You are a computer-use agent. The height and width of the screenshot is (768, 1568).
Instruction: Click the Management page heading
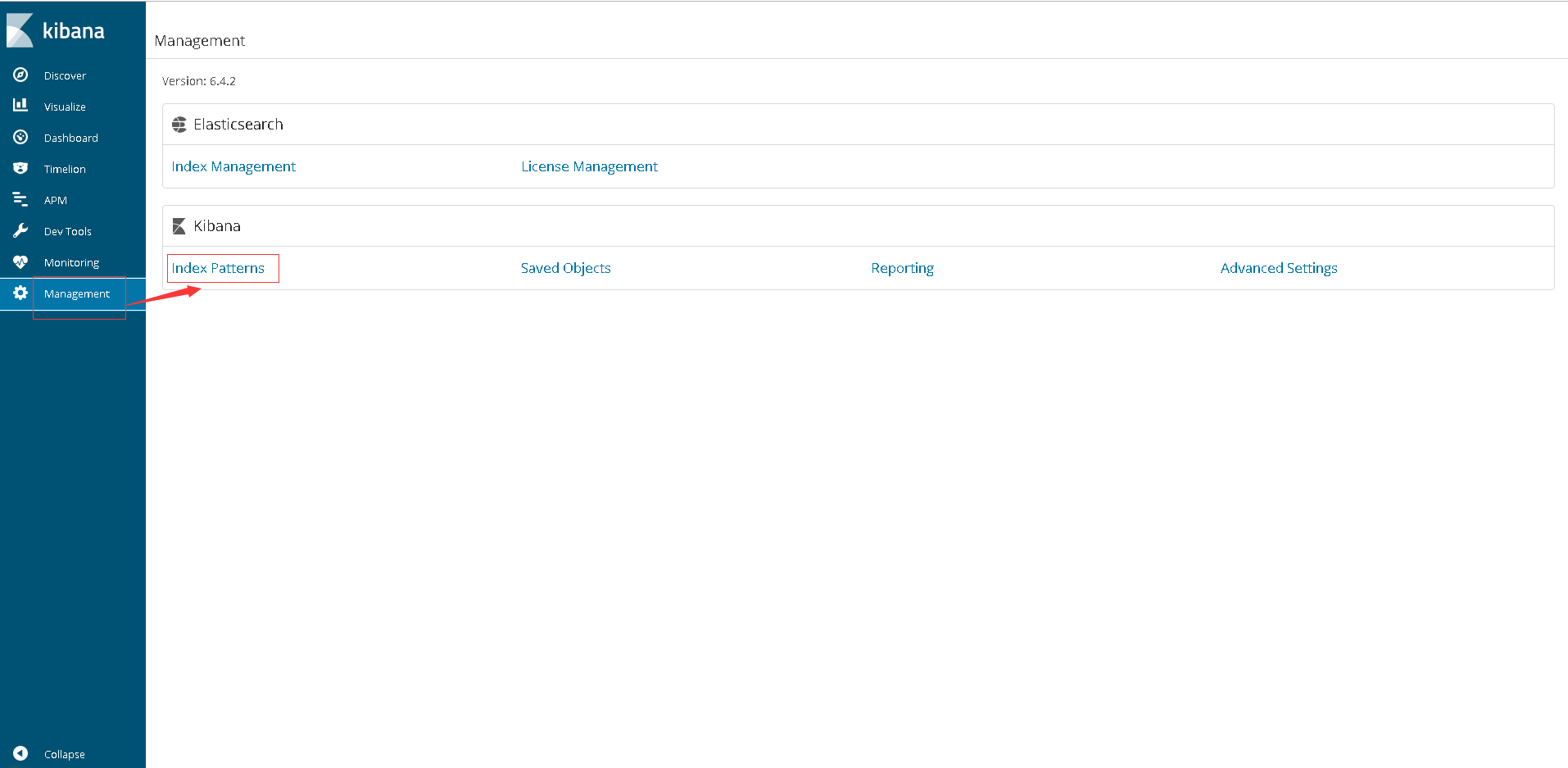200,41
